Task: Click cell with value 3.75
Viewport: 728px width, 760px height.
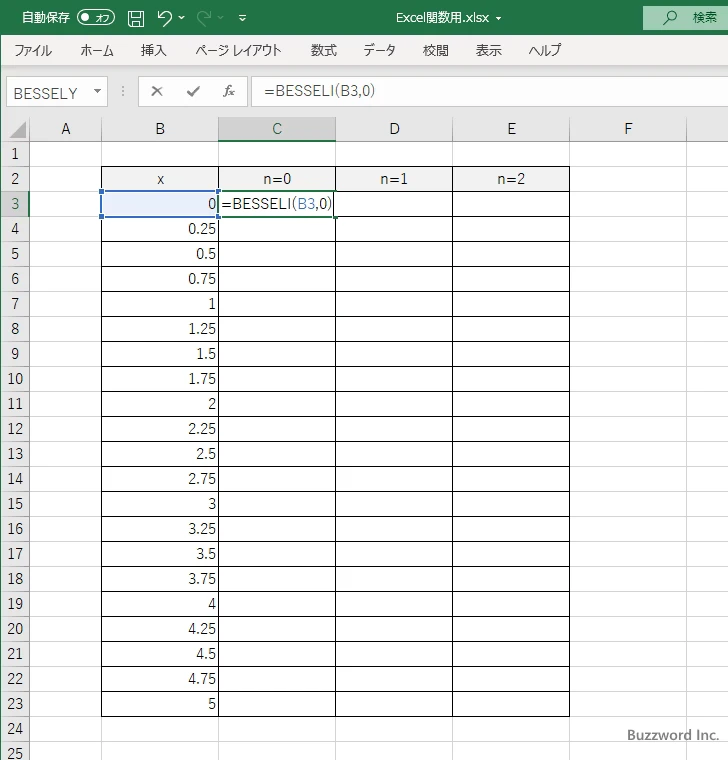Action: pos(160,578)
